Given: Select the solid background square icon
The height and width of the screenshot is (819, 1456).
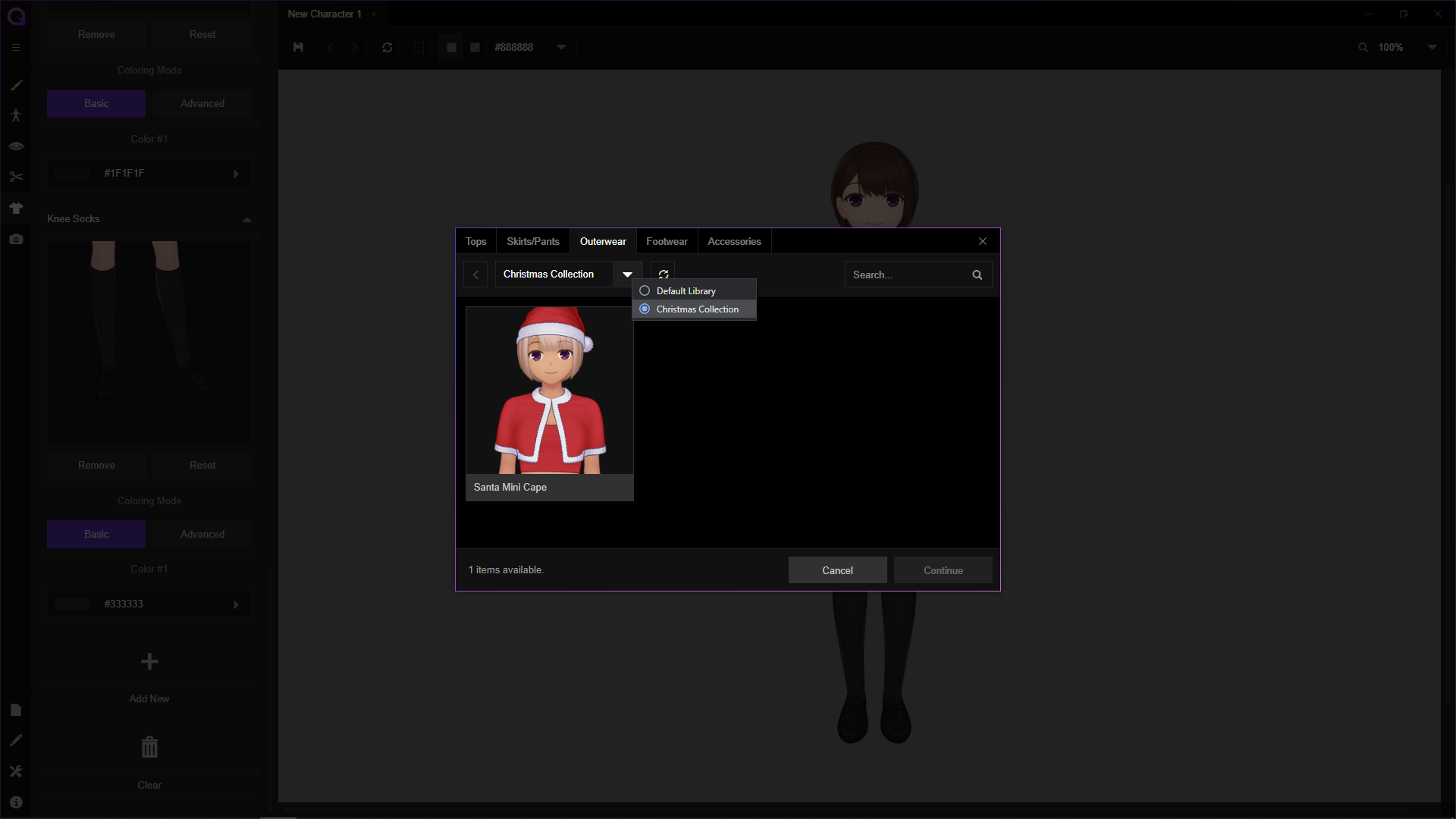Looking at the screenshot, I should pyautogui.click(x=451, y=47).
